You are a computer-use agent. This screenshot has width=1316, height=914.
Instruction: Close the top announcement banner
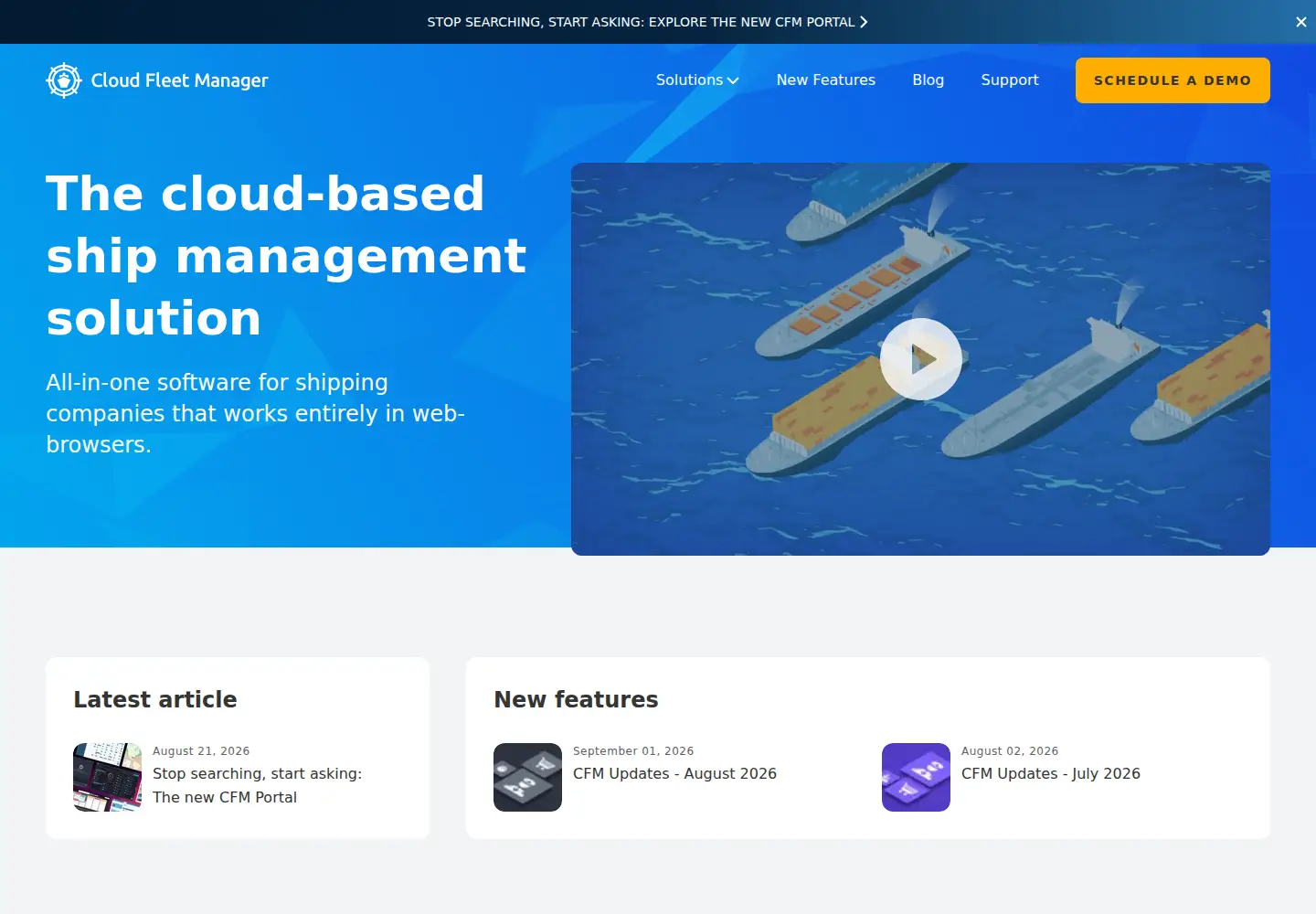(x=1301, y=22)
